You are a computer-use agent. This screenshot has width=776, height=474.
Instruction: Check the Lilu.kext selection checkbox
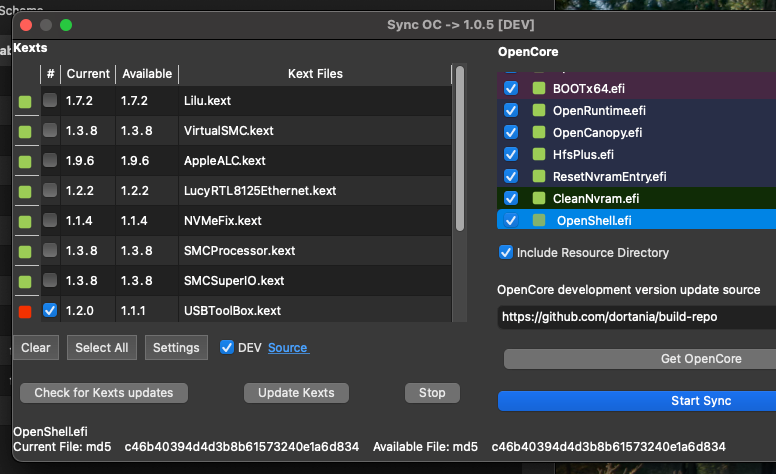click(50, 100)
